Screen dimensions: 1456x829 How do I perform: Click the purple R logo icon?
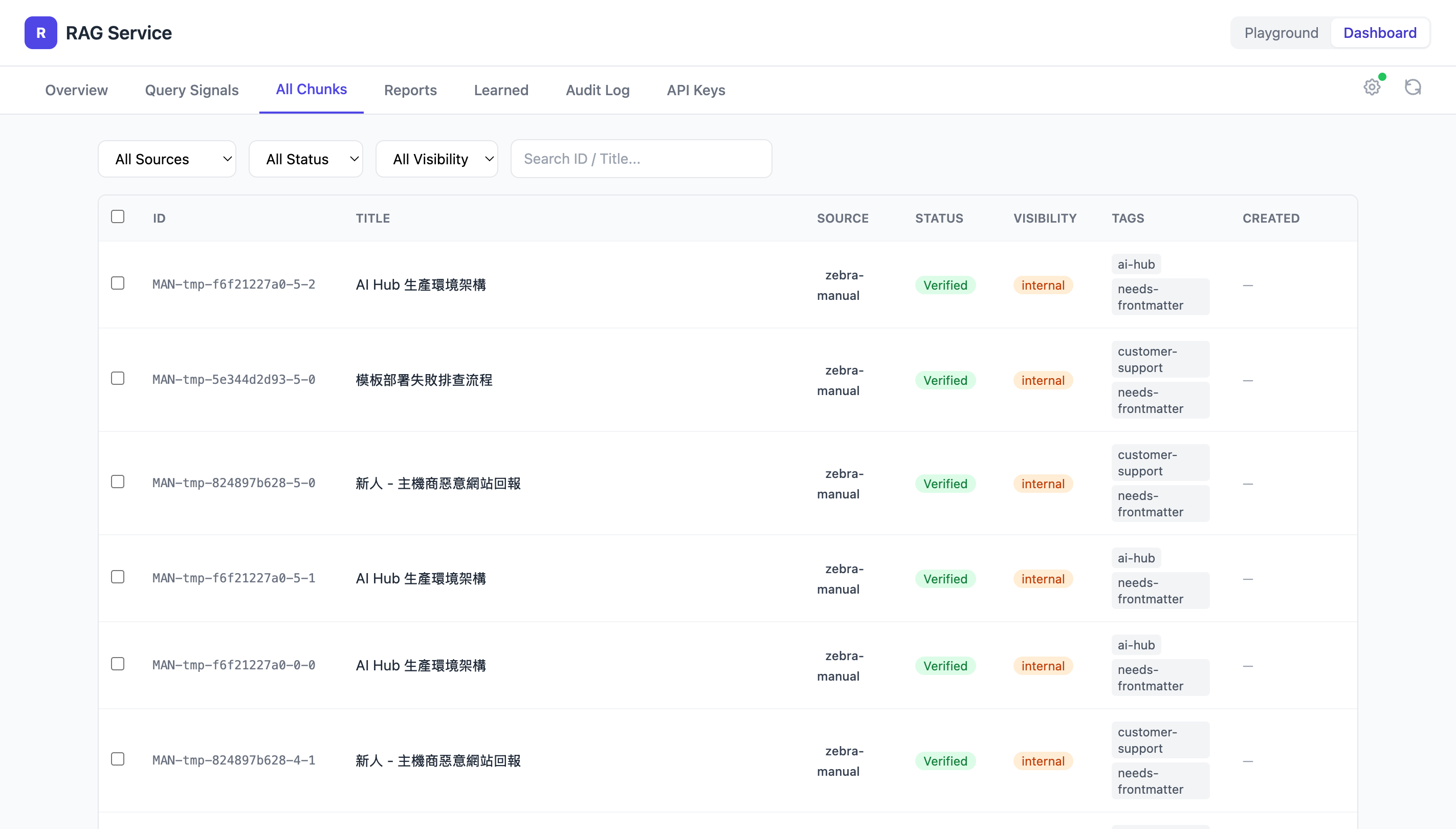[x=40, y=32]
